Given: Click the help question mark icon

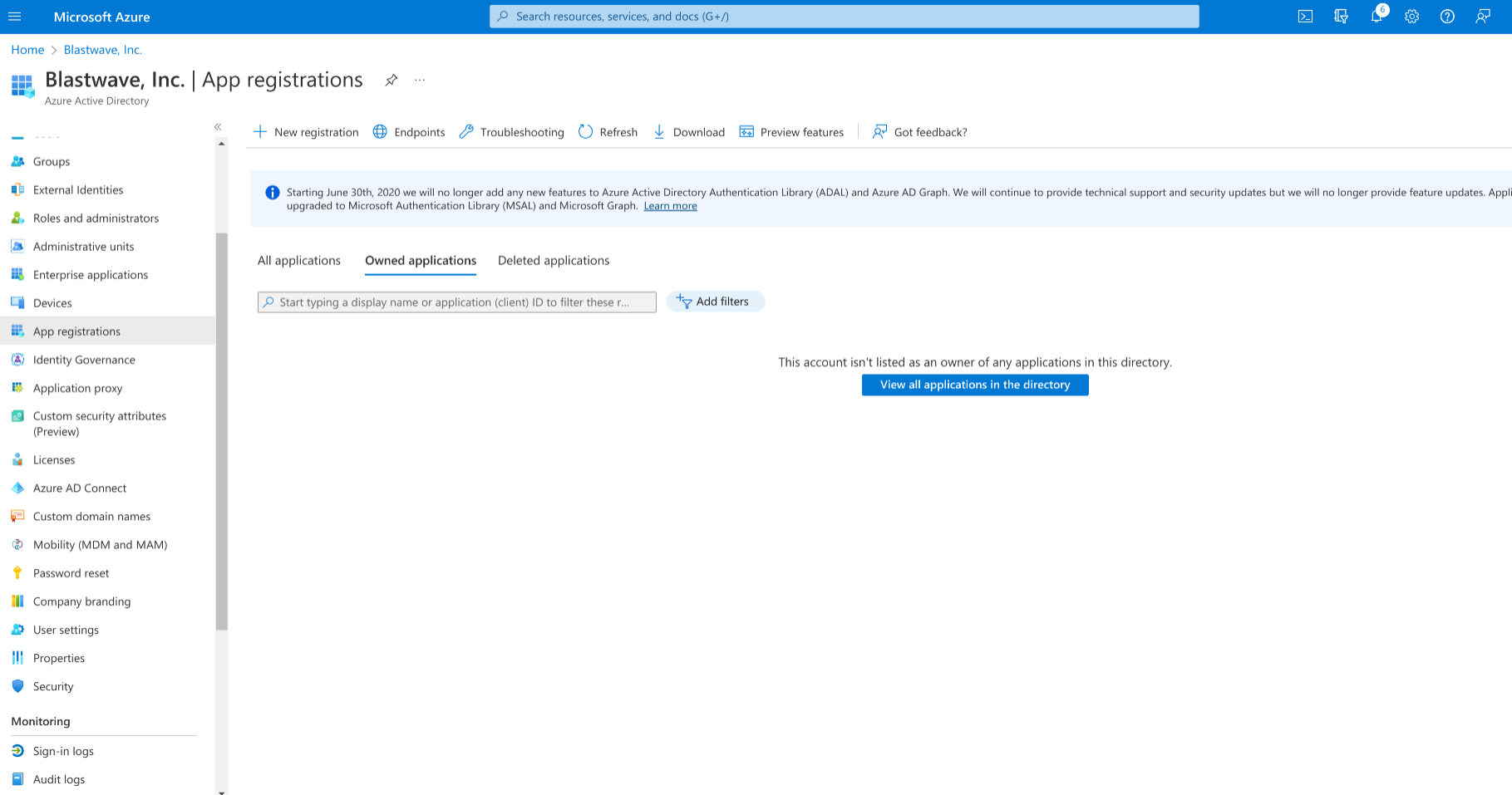Looking at the screenshot, I should 1447,17.
